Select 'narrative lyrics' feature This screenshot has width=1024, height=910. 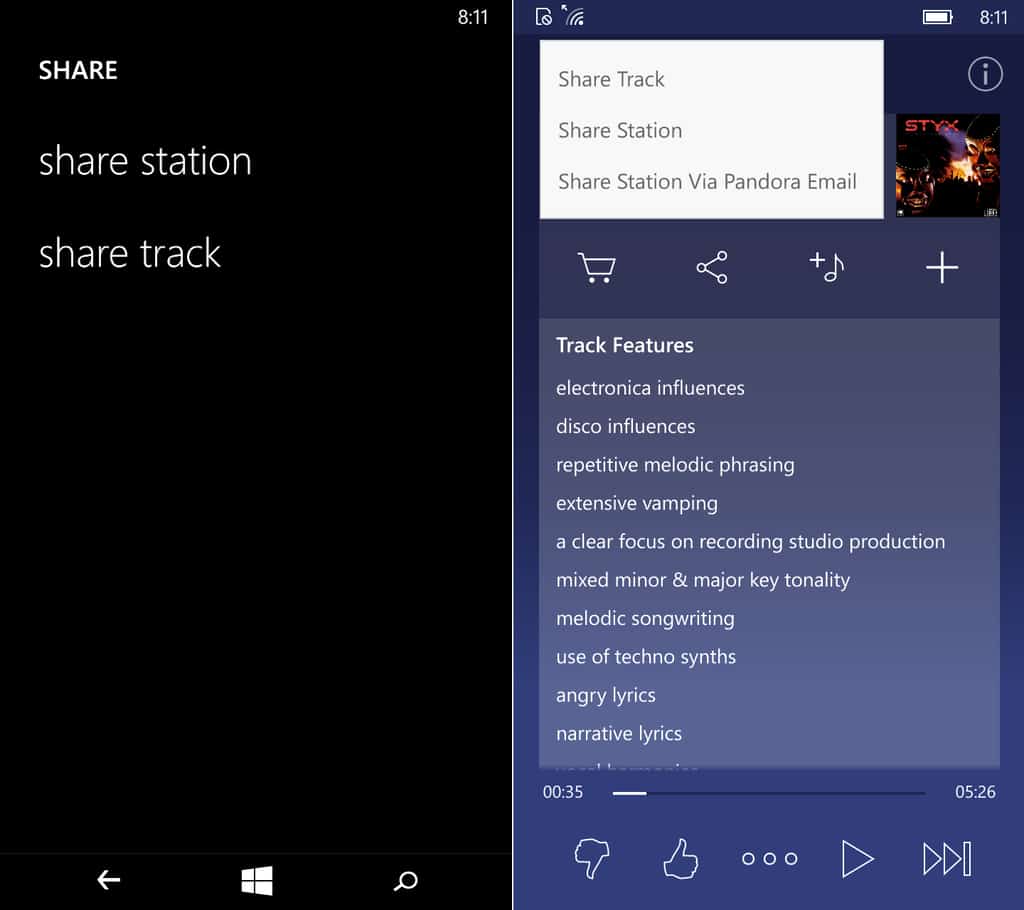tap(618, 734)
